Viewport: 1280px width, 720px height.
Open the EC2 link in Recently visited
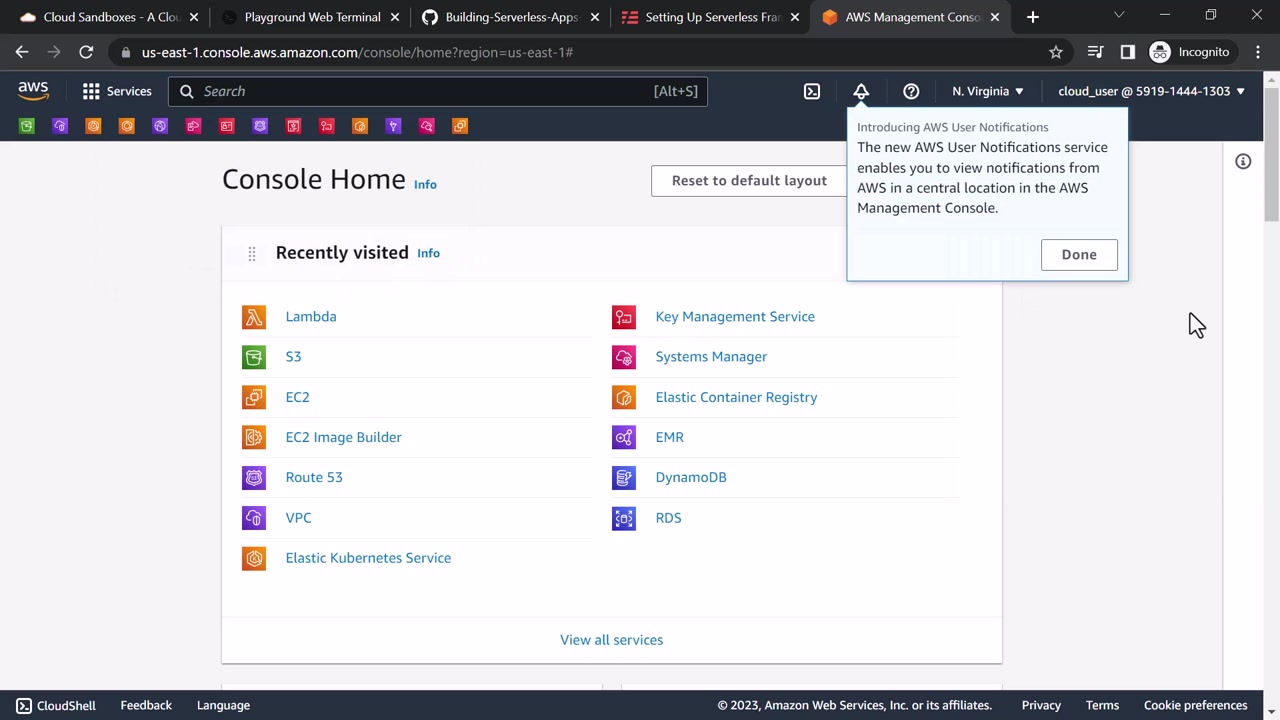click(x=297, y=397)
